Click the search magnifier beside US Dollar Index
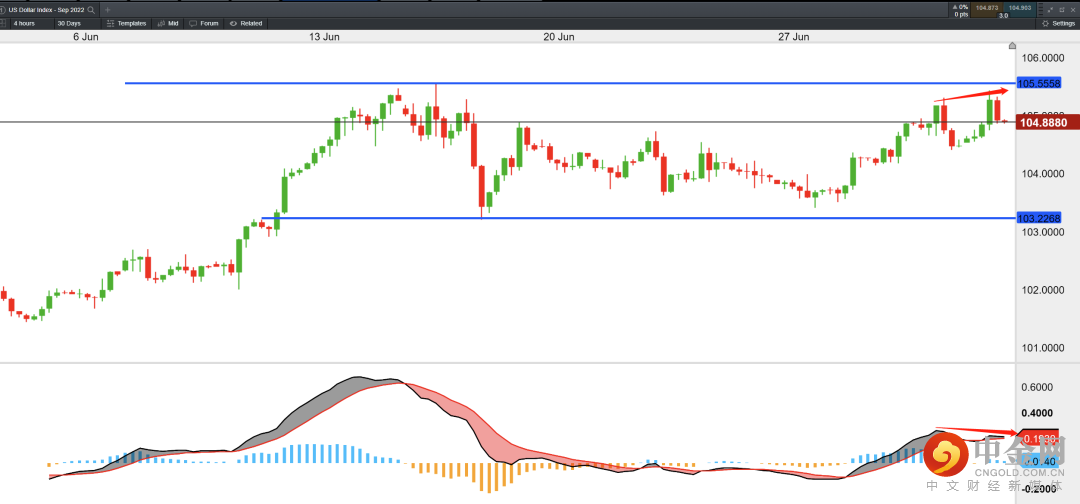 point(91,10)
